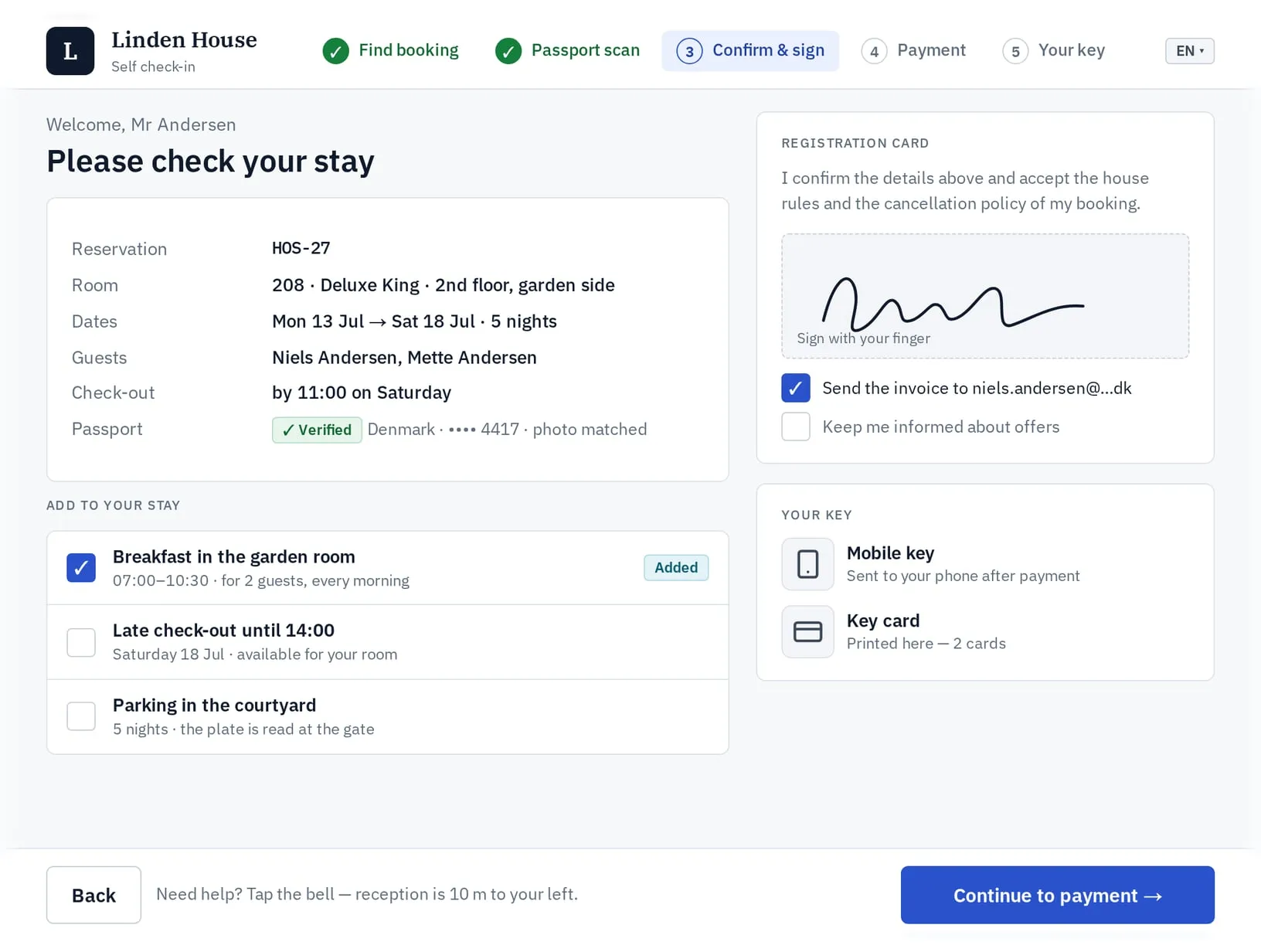The image size is (1261, 952).
Task: Click the Passport scan green checkmark icon
Action: click(x=508, y=51)
